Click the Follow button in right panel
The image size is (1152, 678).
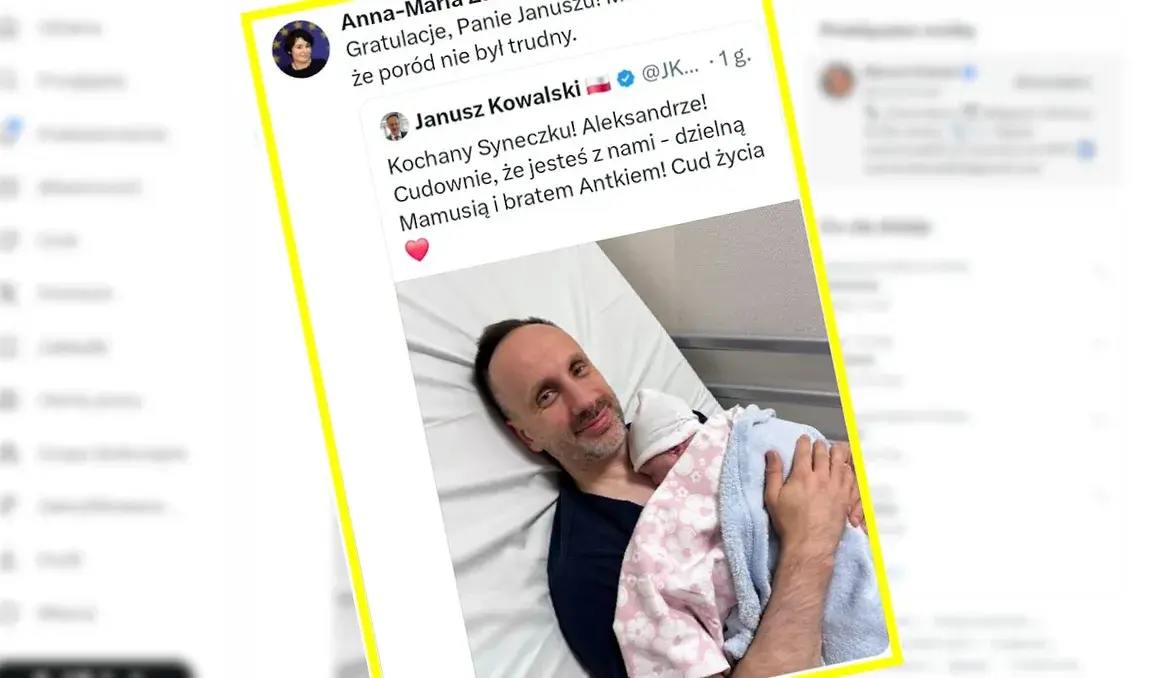click(x=1051, y=82)
